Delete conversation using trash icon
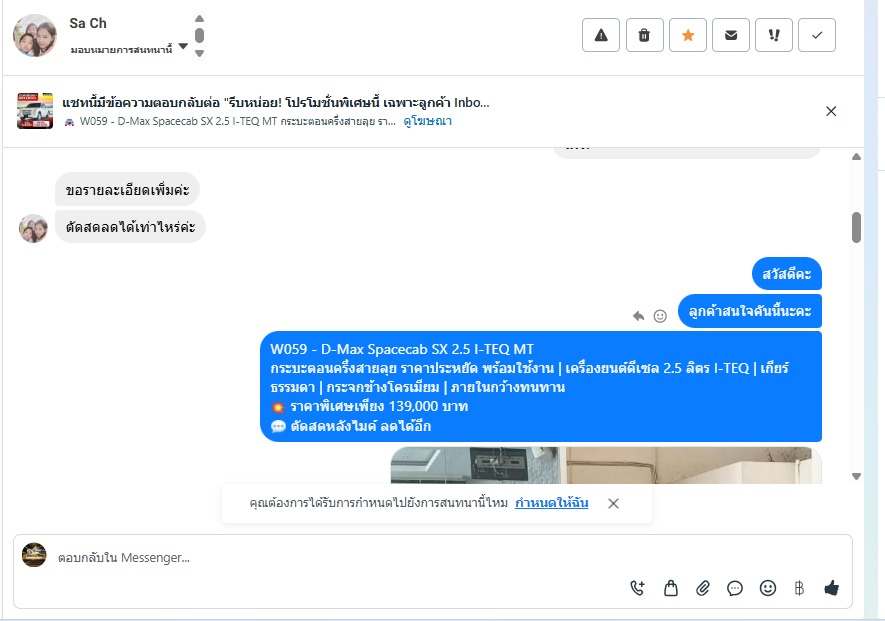The height and width of the screenshot is (621, 885). pos(644,35)
